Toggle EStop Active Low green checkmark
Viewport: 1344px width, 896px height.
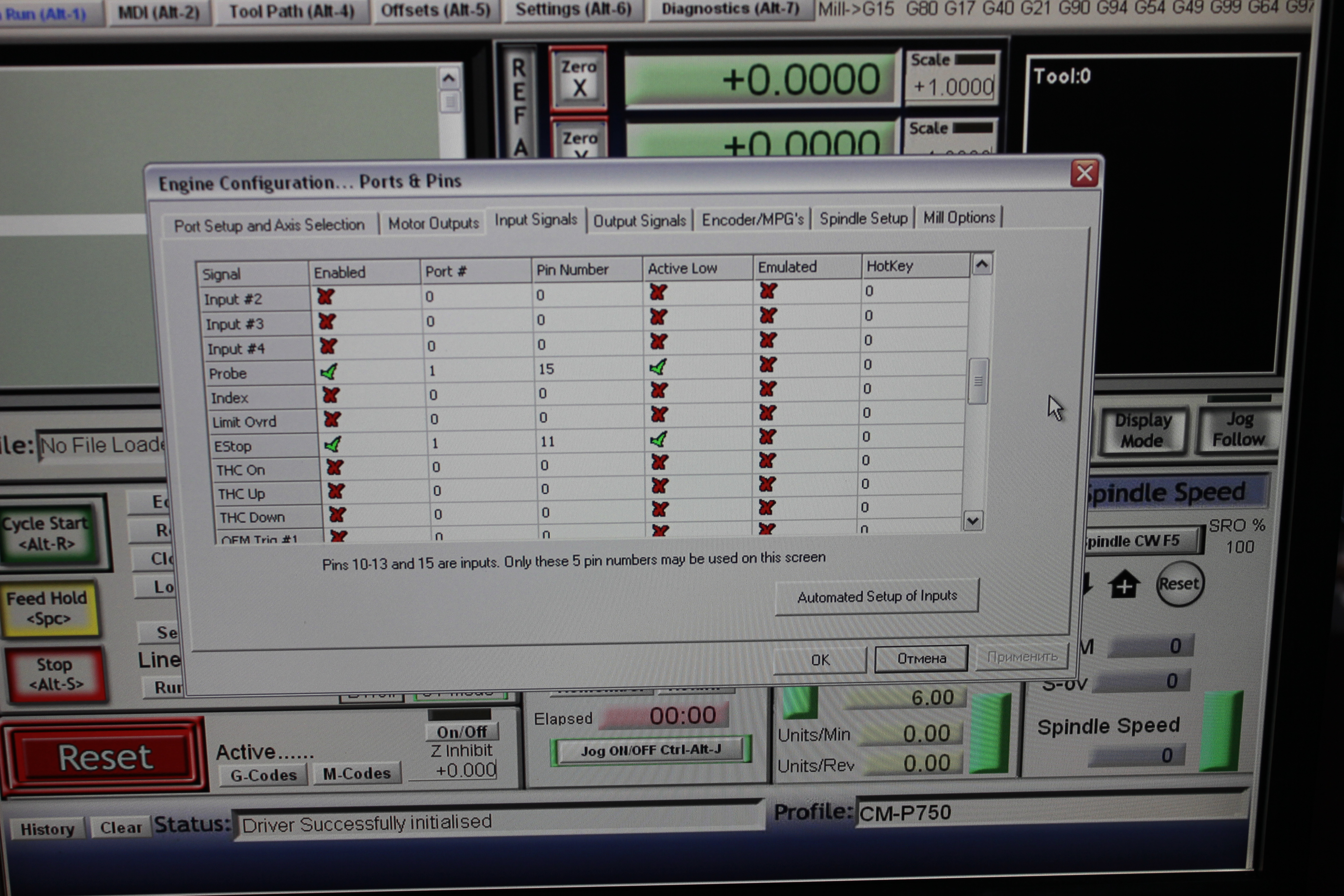tap(658, 439)
